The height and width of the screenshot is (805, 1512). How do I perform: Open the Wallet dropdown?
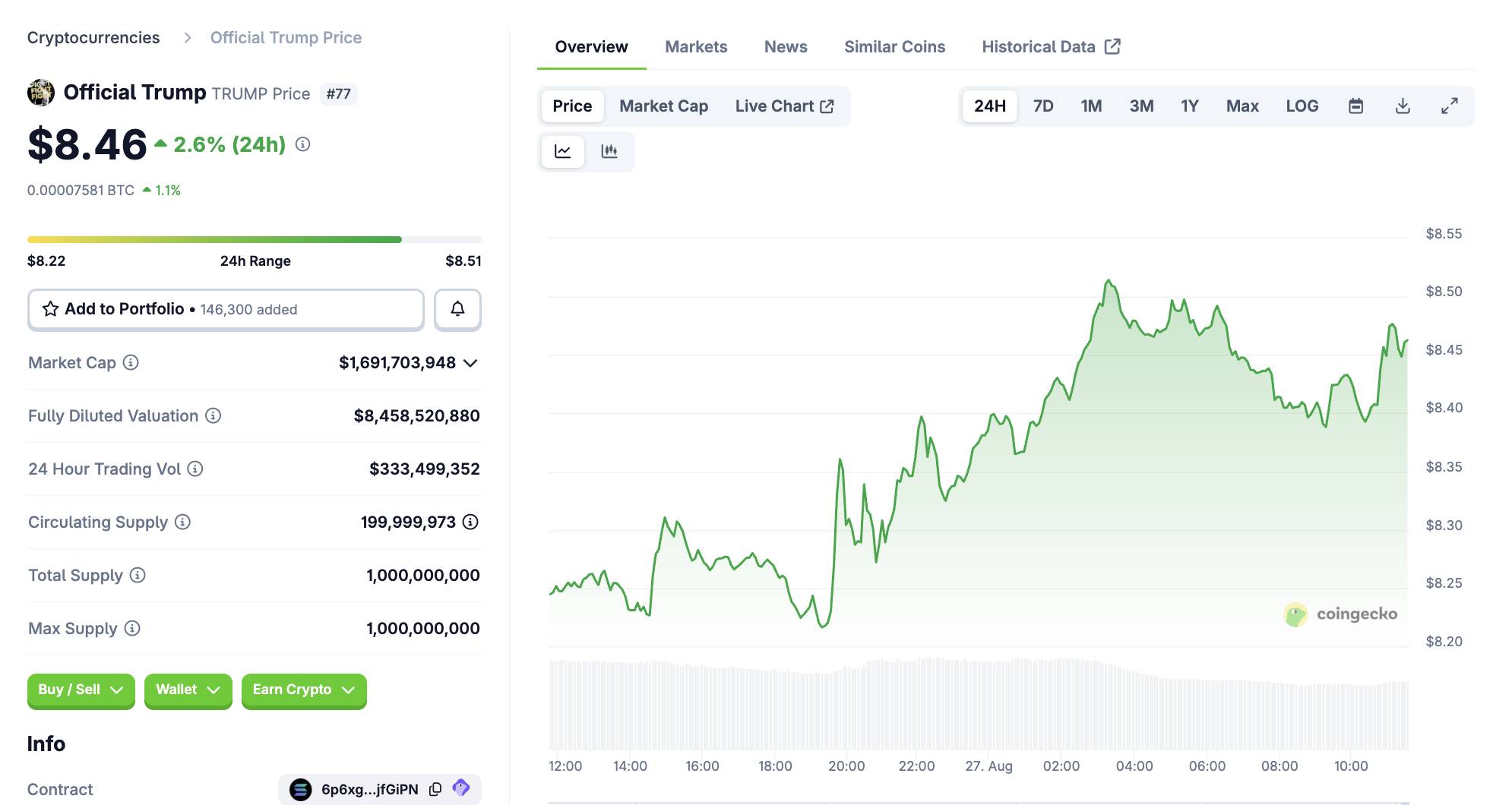coord(188,690)
